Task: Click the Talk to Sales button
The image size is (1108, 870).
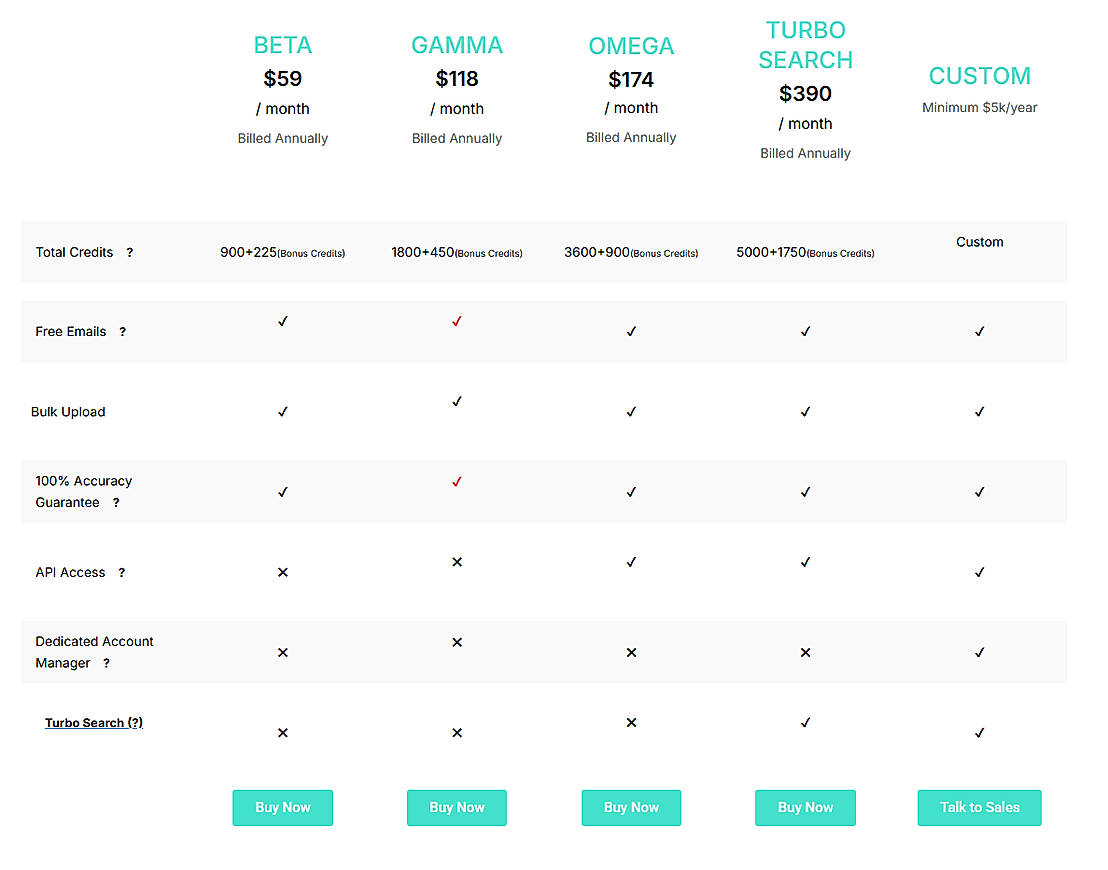Action: tap(979, 808)
